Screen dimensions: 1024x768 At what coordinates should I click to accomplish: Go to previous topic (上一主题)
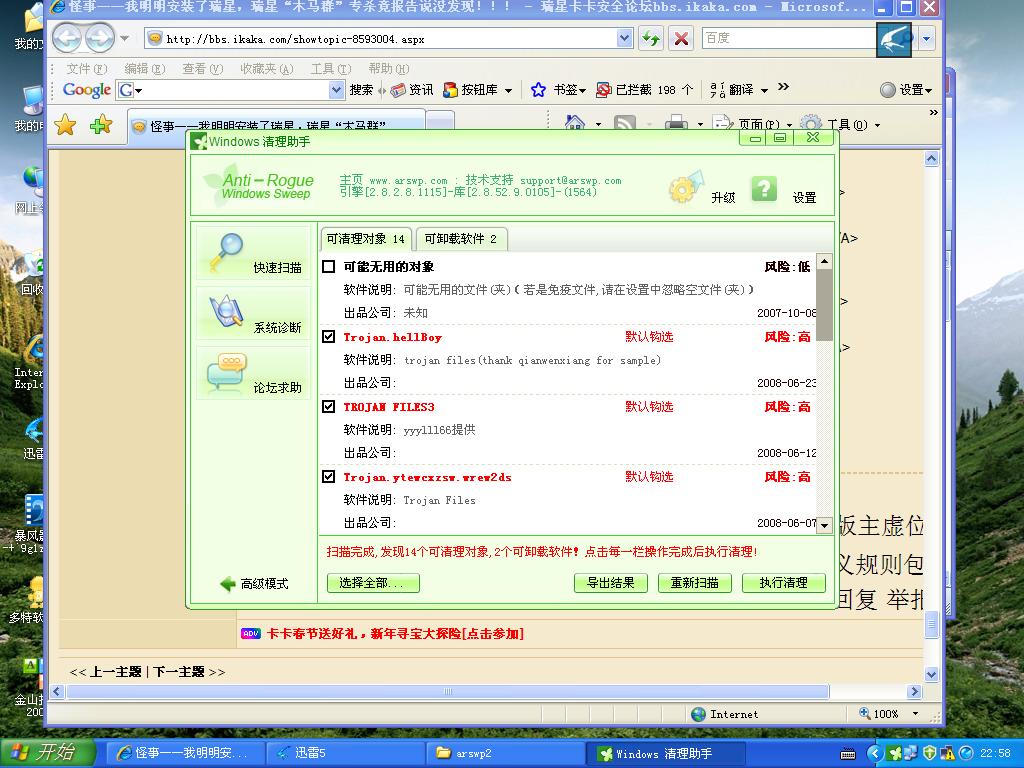(x=115, y=672)
